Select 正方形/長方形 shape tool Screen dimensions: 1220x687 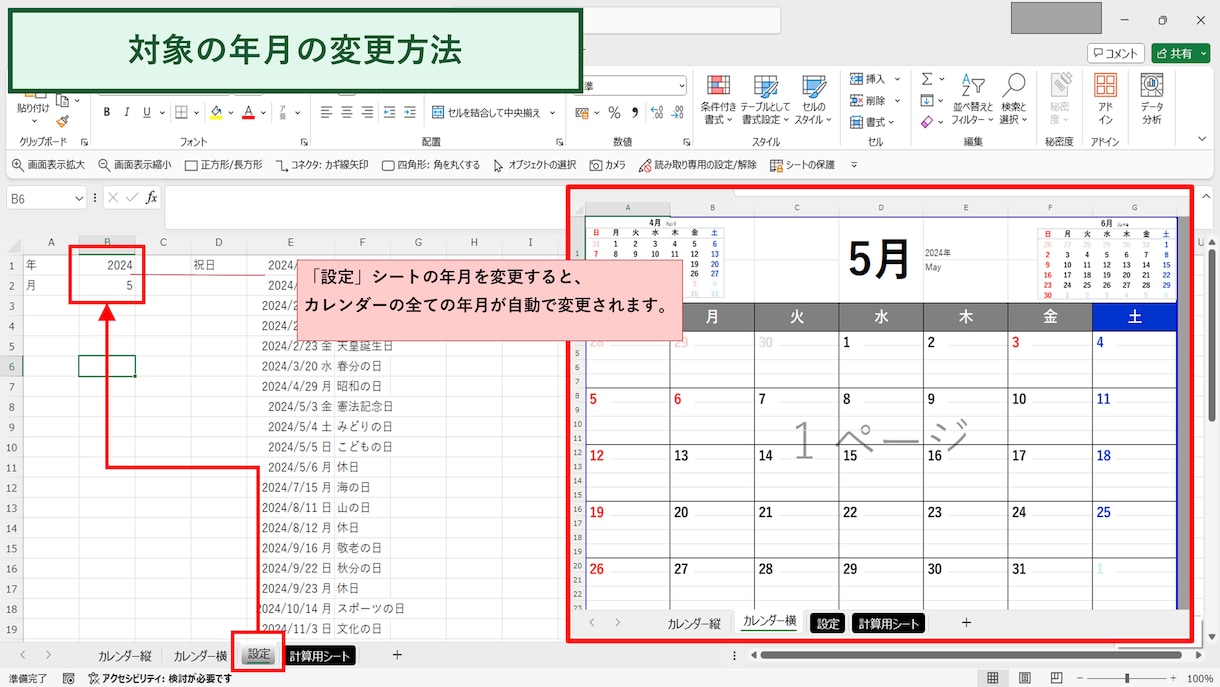click(x=223, y=165)
